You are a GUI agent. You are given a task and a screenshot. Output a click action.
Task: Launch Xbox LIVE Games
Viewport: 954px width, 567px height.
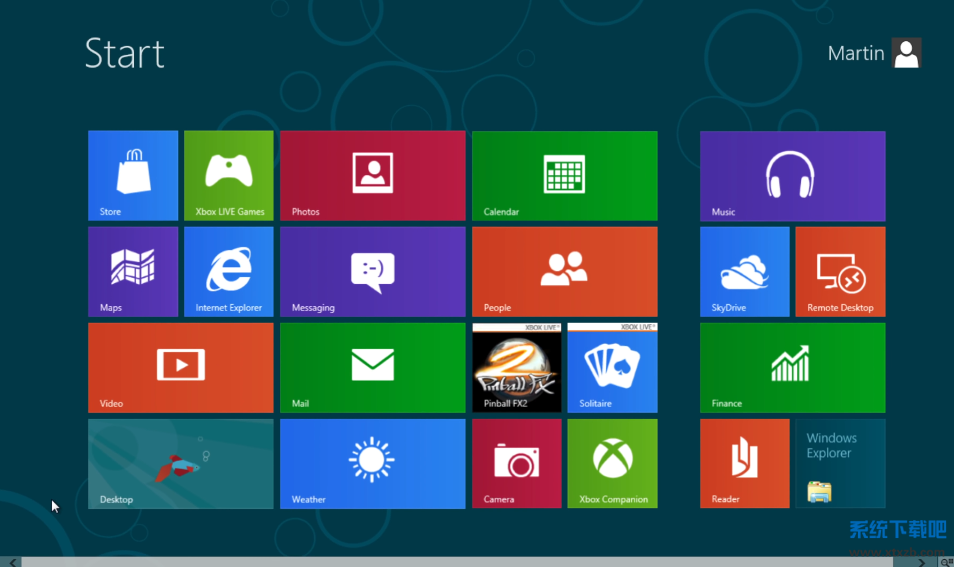[228, 175]
